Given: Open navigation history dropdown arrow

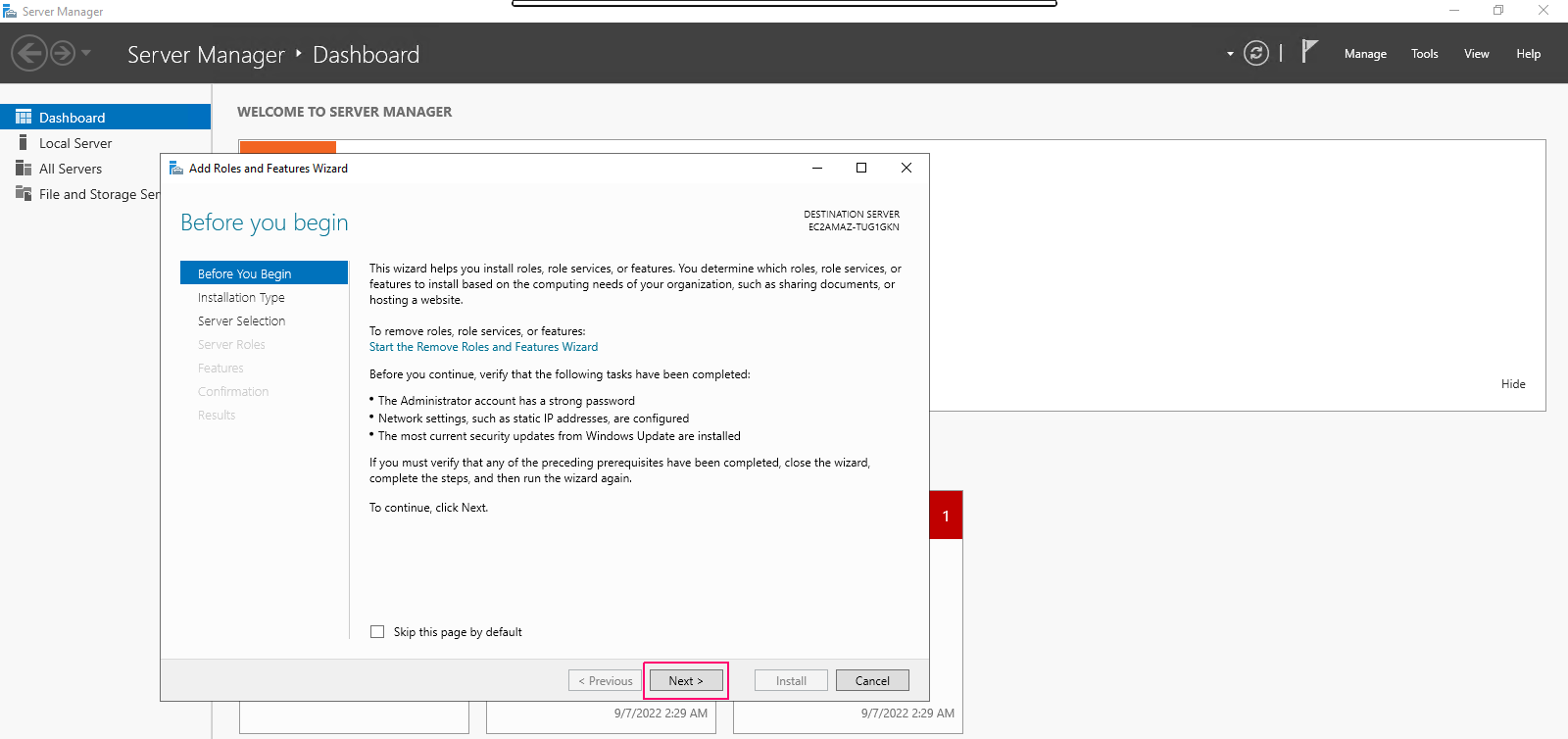Looking at the screenshot, I should (86, 53).
